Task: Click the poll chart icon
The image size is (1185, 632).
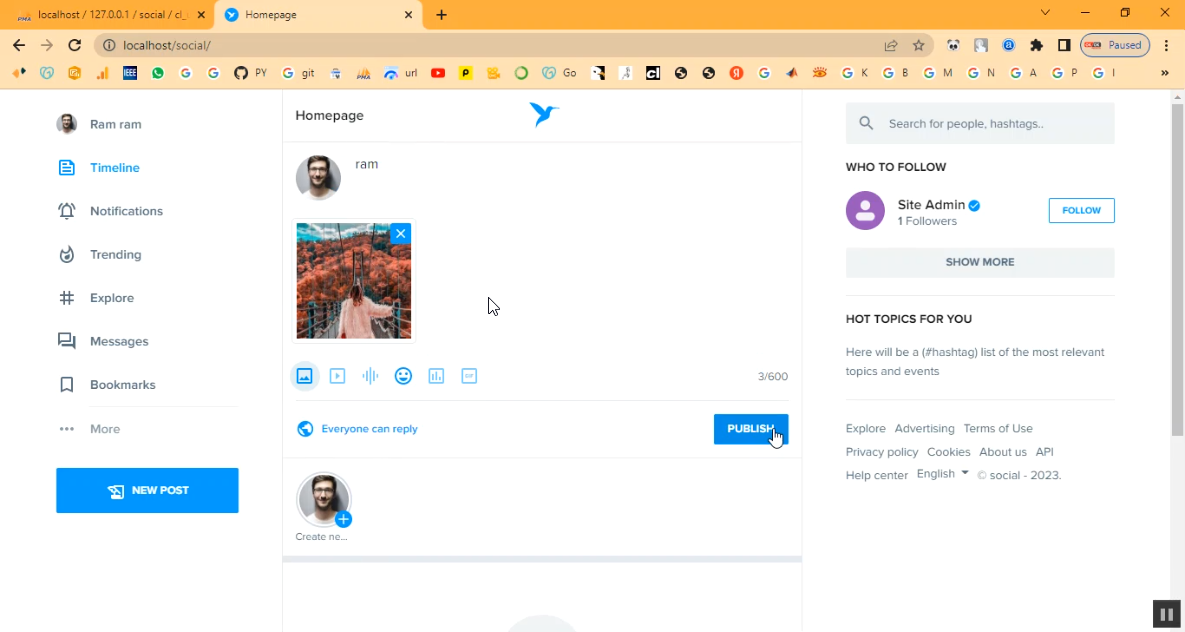Action: 436,376
